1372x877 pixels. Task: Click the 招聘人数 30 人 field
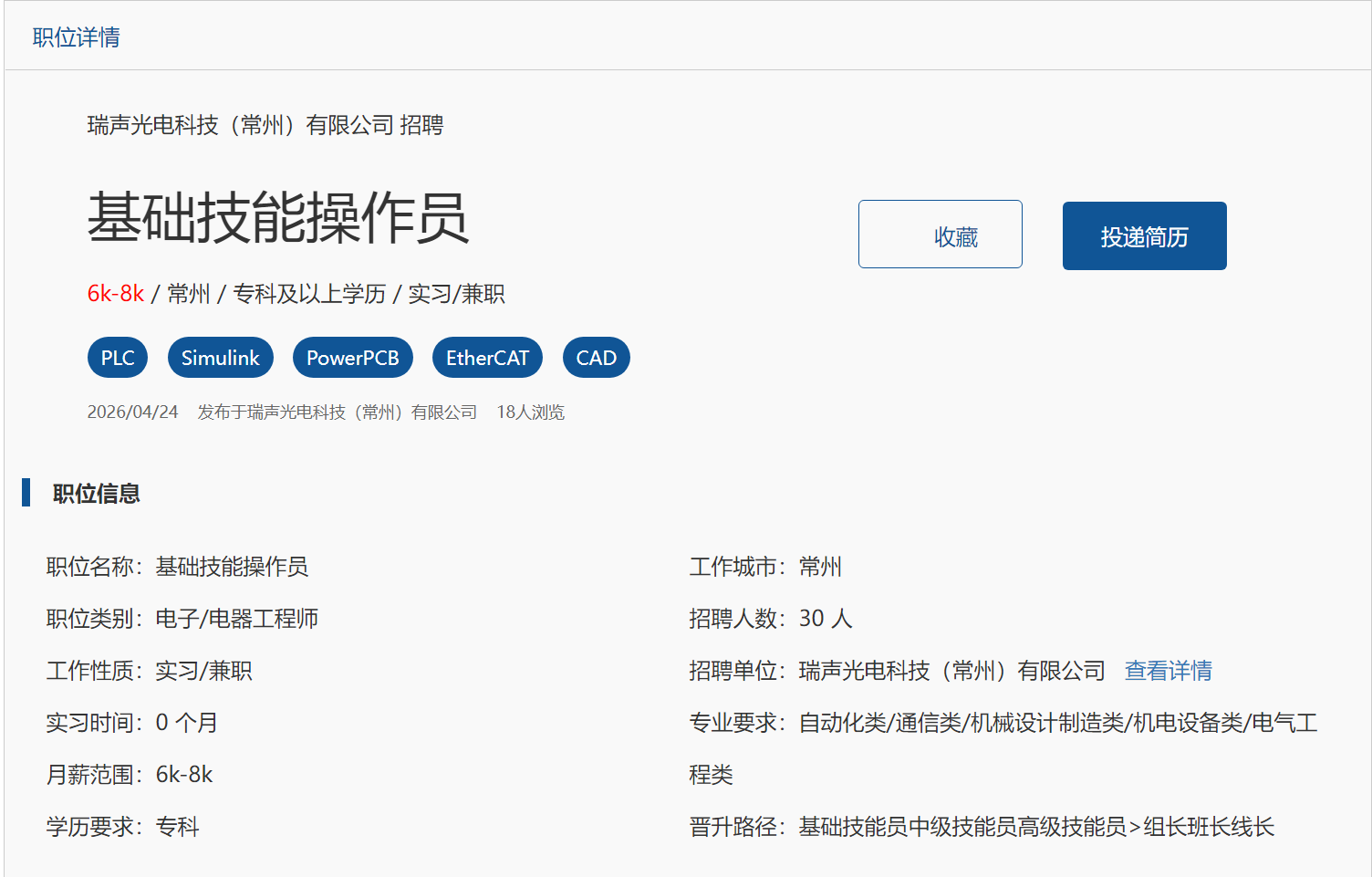(770, 619)
